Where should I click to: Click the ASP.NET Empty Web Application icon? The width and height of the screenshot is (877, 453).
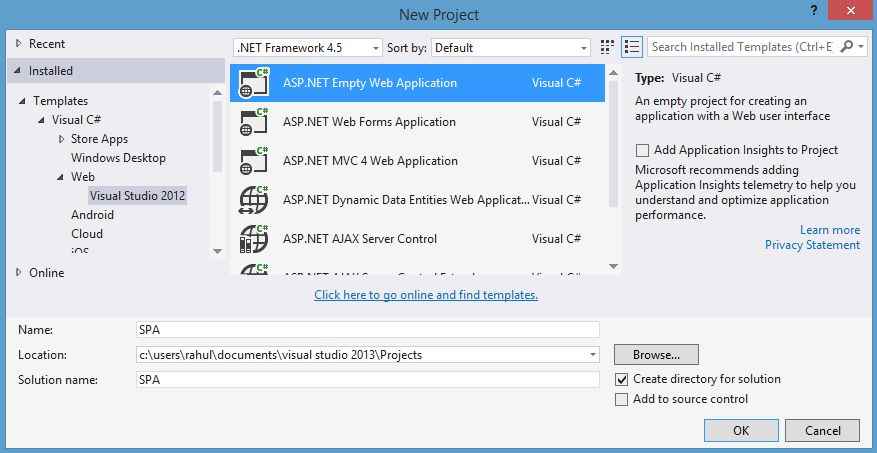tap(254, 83)
